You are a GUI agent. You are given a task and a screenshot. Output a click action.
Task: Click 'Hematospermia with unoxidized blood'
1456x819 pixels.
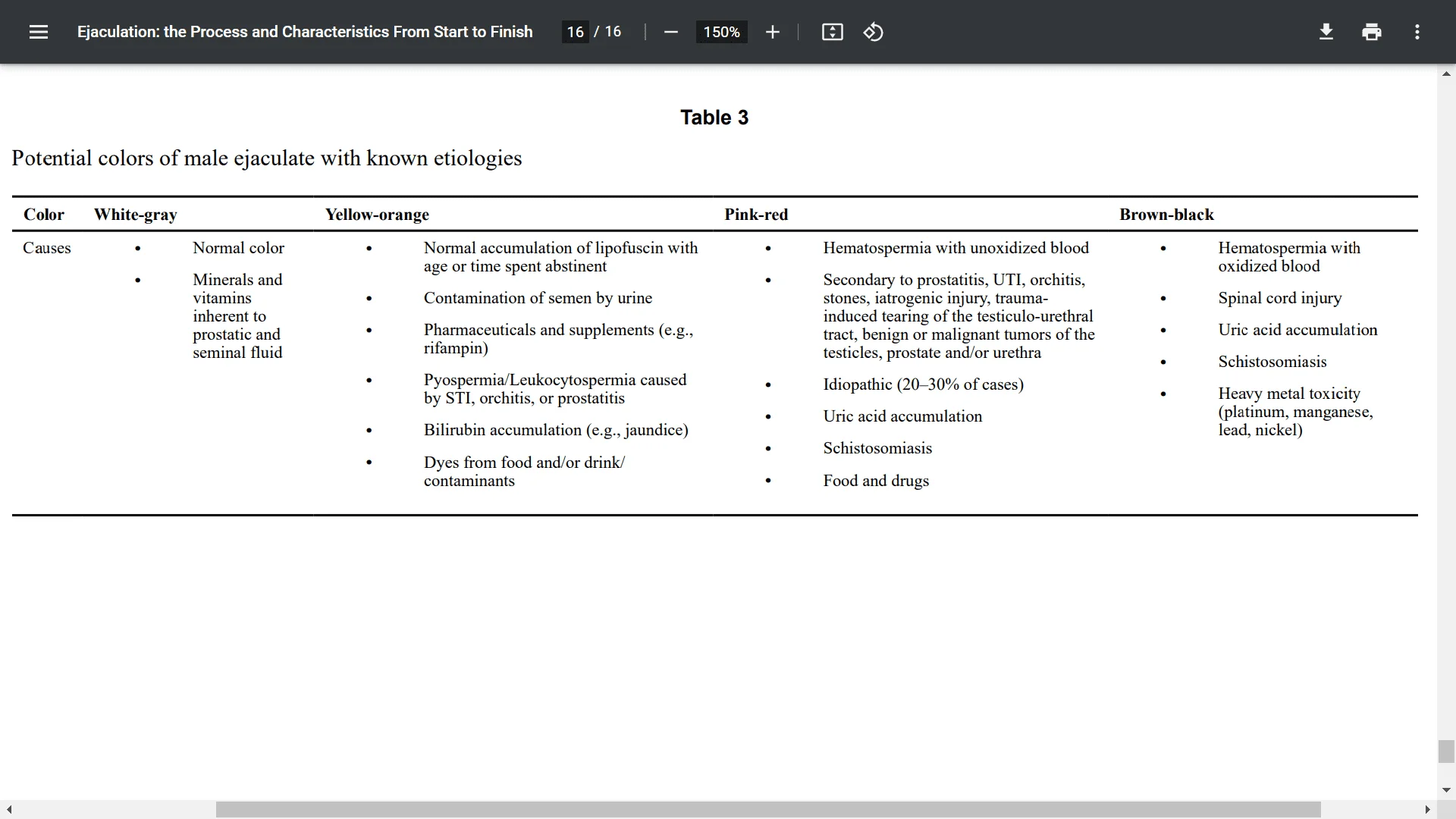coord(955,248)
